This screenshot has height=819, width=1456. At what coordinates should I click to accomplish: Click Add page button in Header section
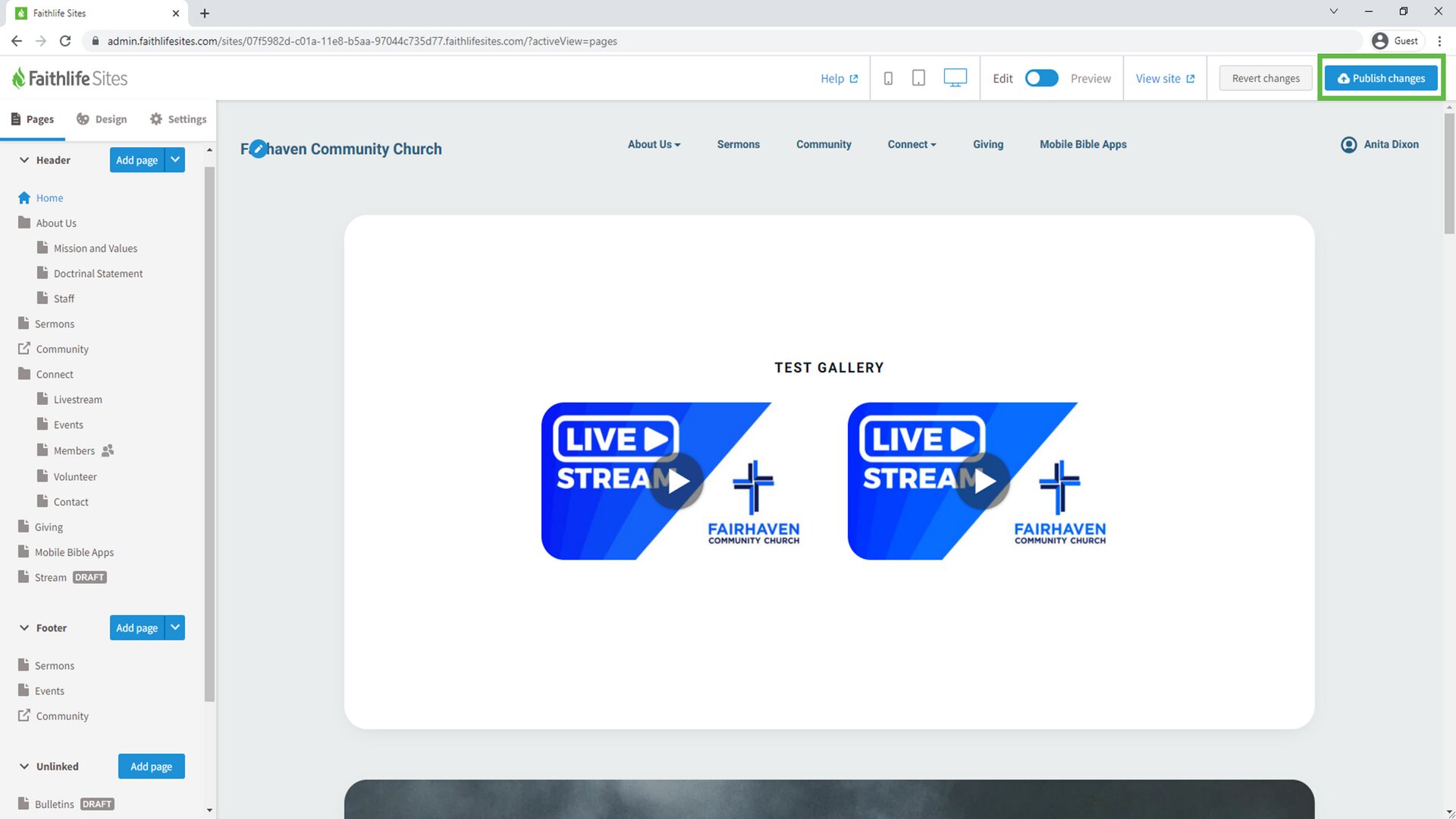point(136,160)
